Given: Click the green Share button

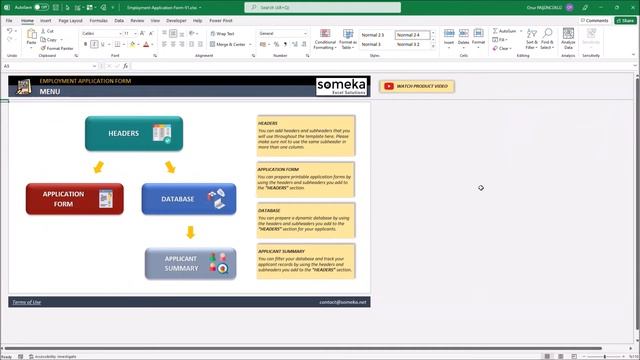Looking at the screenshot, I should [x=625, y=20].
